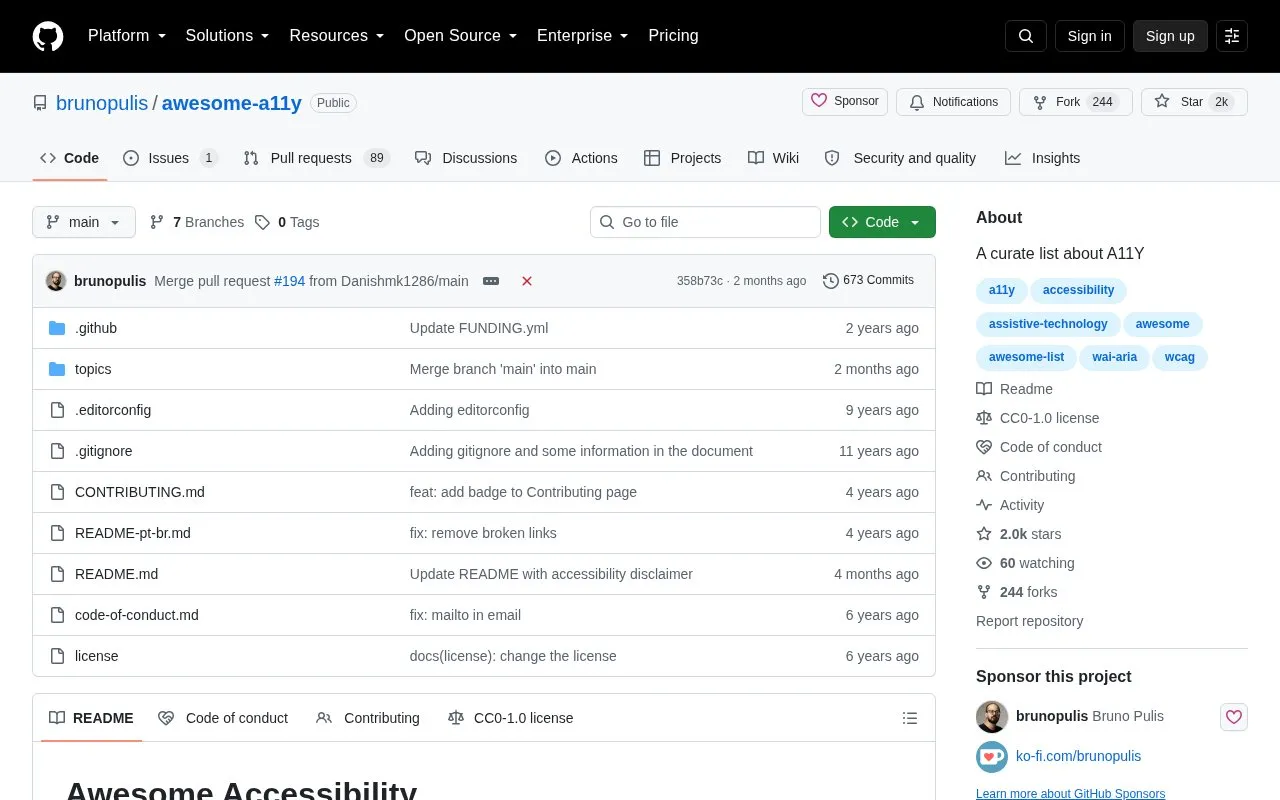
Task: Click the bell Notifications button
Action: coord(954,102)
